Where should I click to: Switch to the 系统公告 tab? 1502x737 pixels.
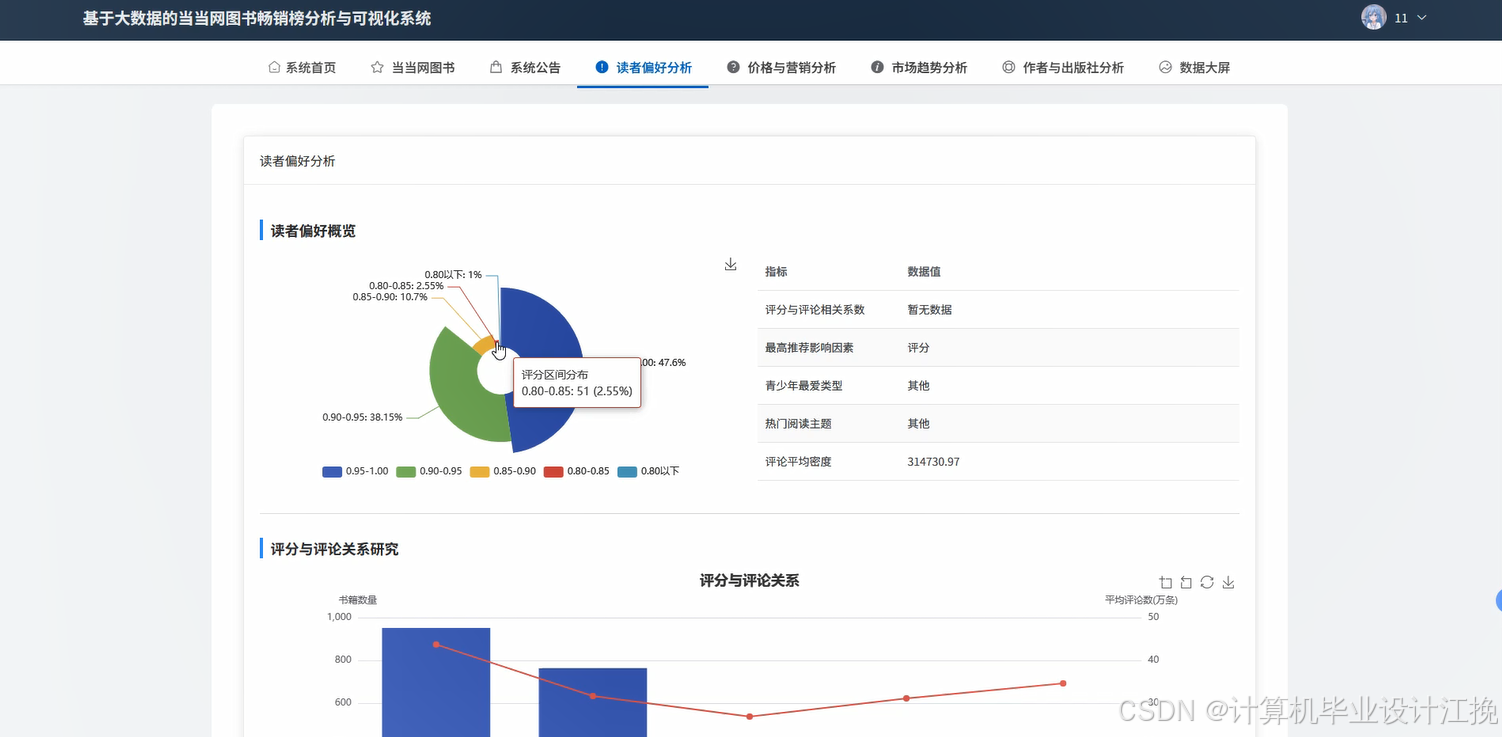(525, 68)
